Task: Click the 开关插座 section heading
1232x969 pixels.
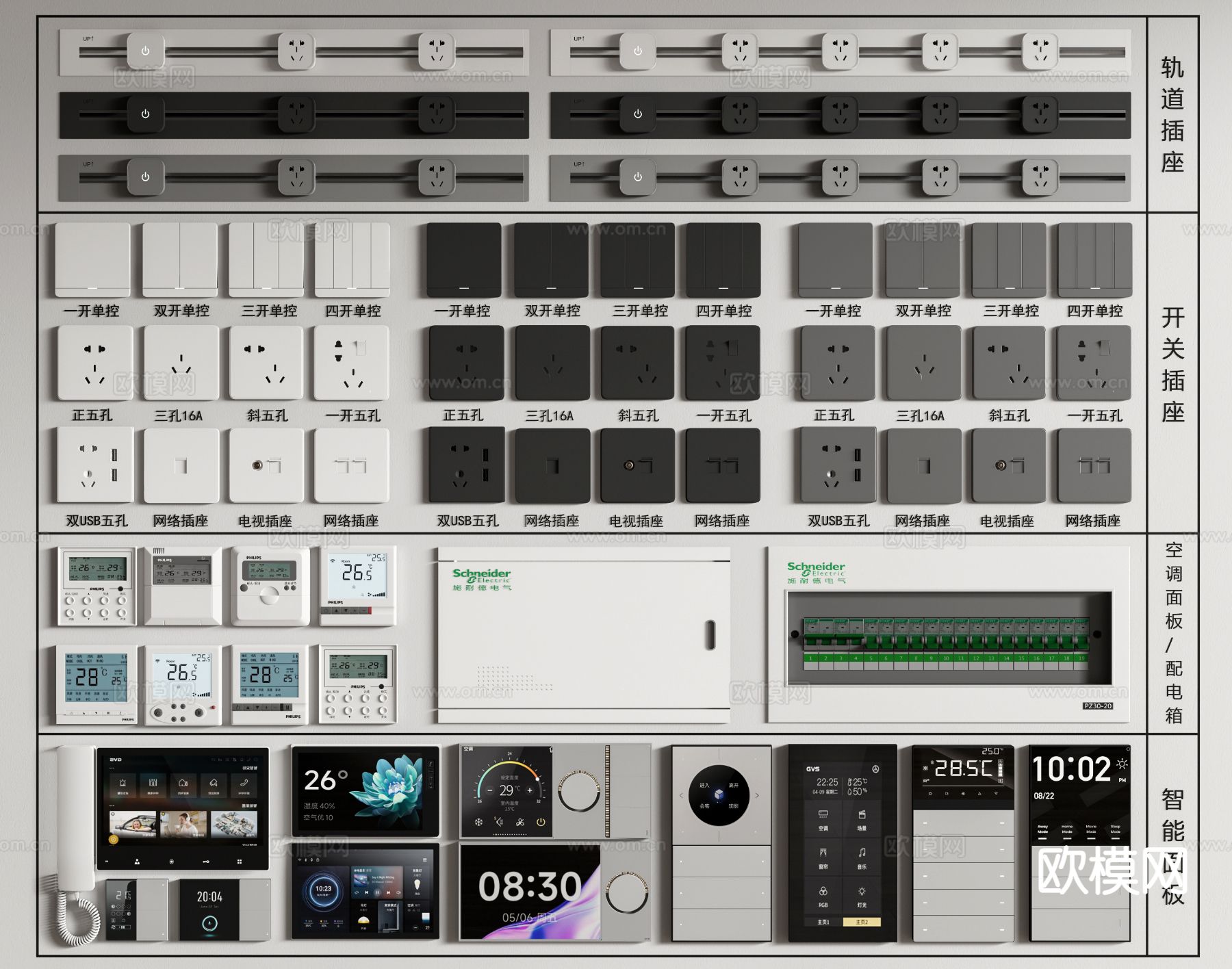Action: 1172,365
